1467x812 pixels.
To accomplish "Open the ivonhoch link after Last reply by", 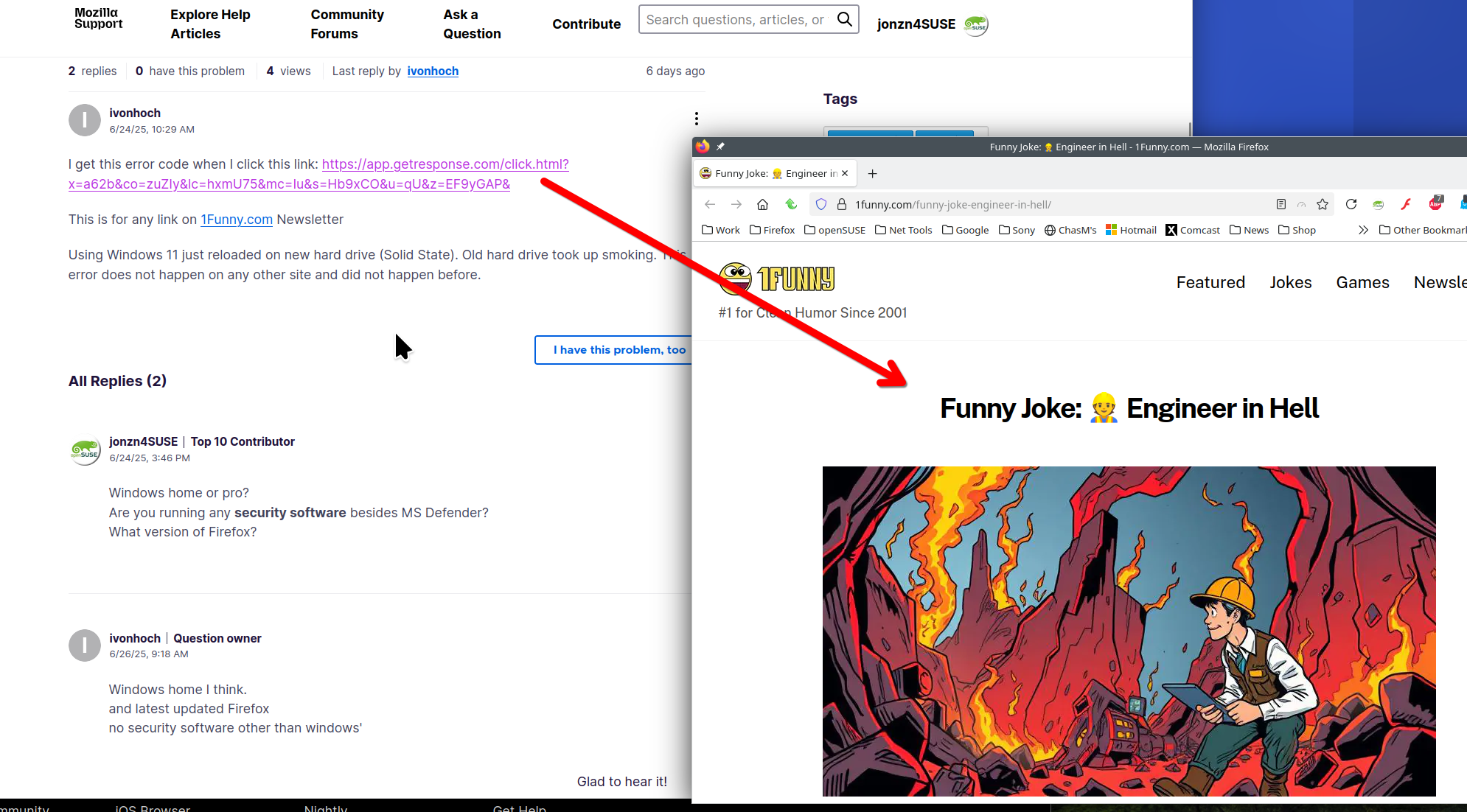I will point(433,71).
